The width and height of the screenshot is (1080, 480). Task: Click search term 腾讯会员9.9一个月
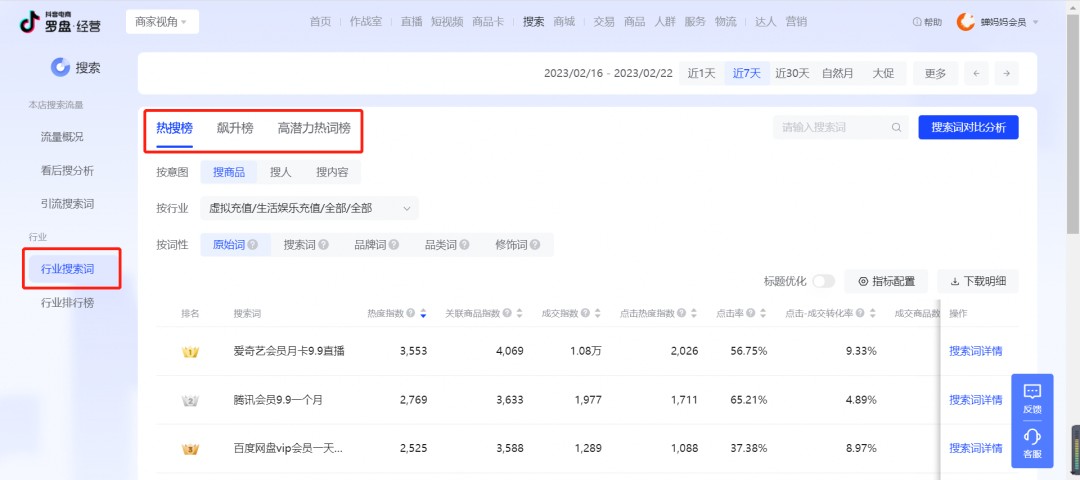pos(278,400)
